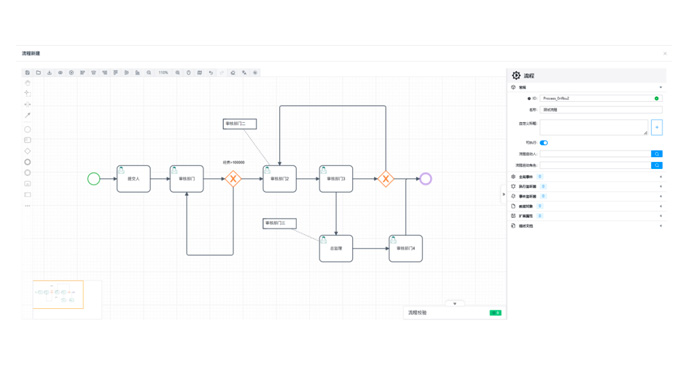Click the open folder icon in the toolbar

[x=38, y=73]
